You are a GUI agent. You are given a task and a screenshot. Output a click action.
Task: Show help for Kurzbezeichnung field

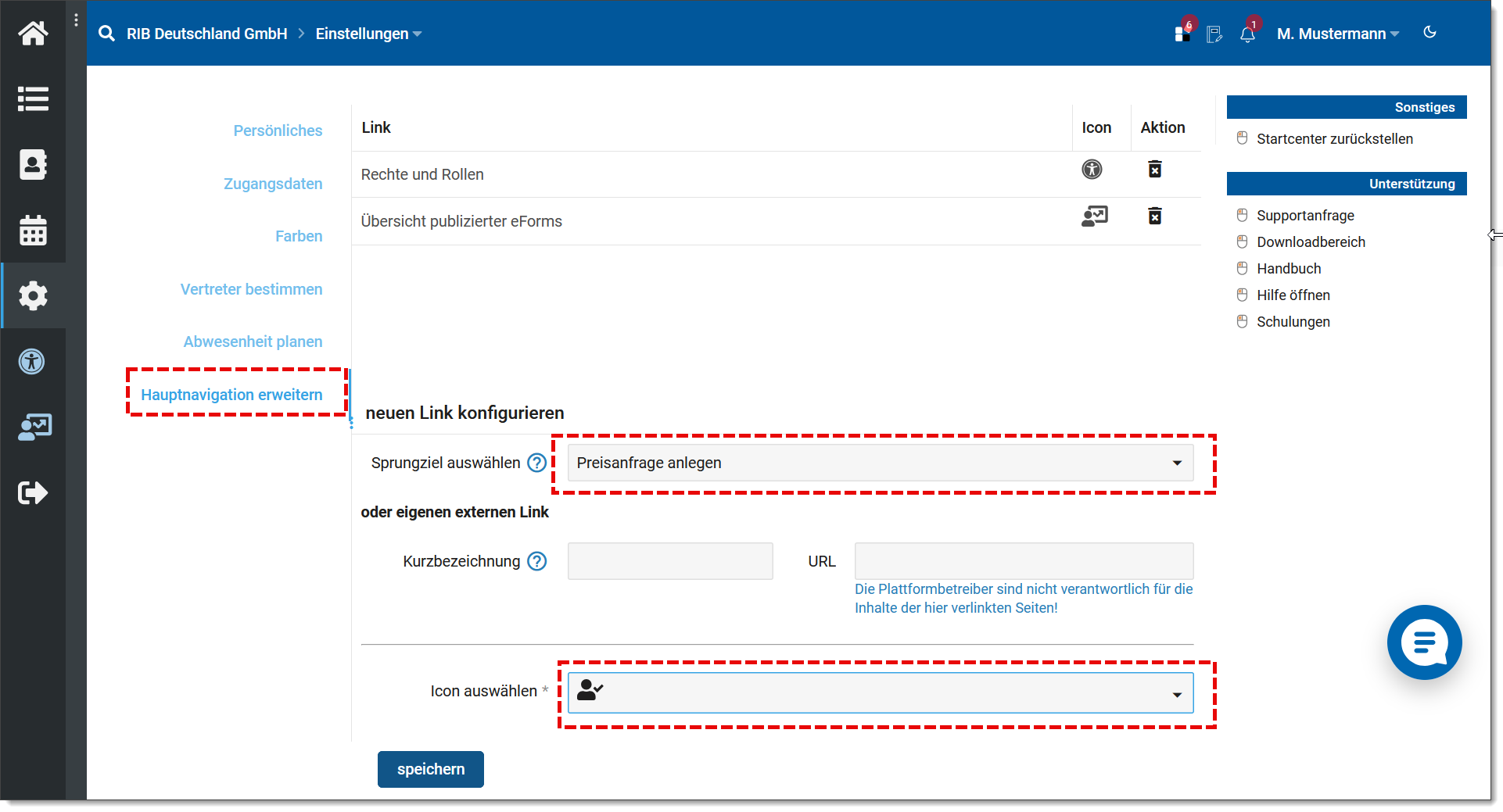click(x=537, y=561)
